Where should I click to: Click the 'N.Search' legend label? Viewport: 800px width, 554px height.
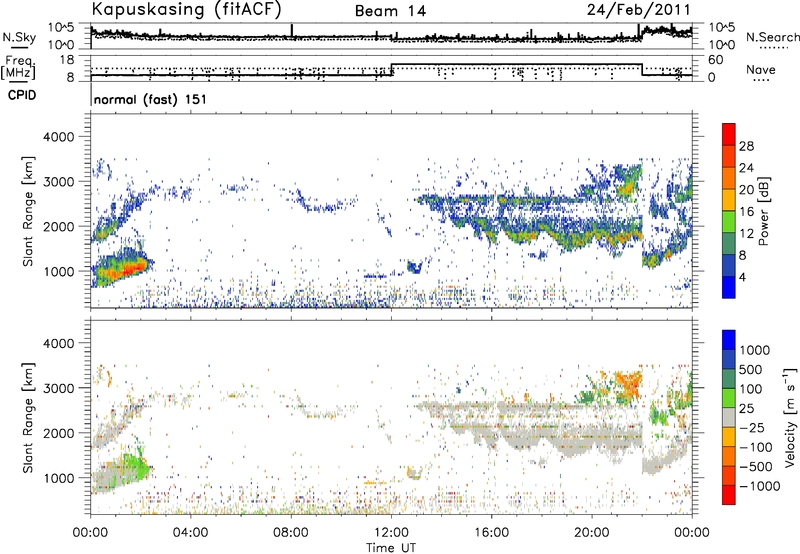(772, 37)
